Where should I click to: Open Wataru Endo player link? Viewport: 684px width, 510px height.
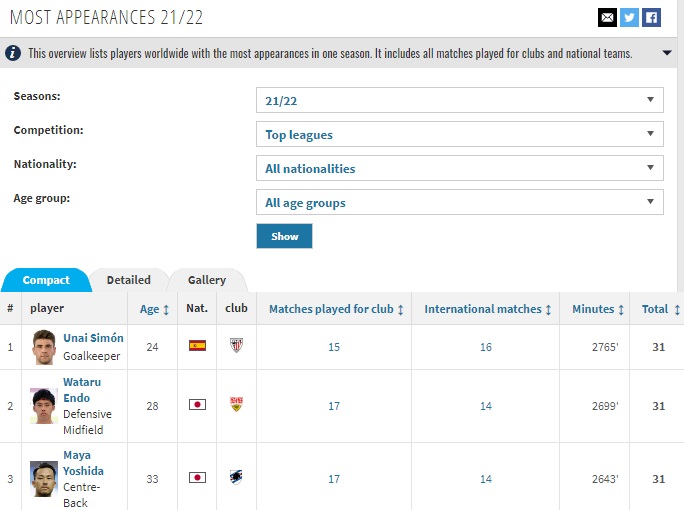pyautogui.click(x=82, y=390)
